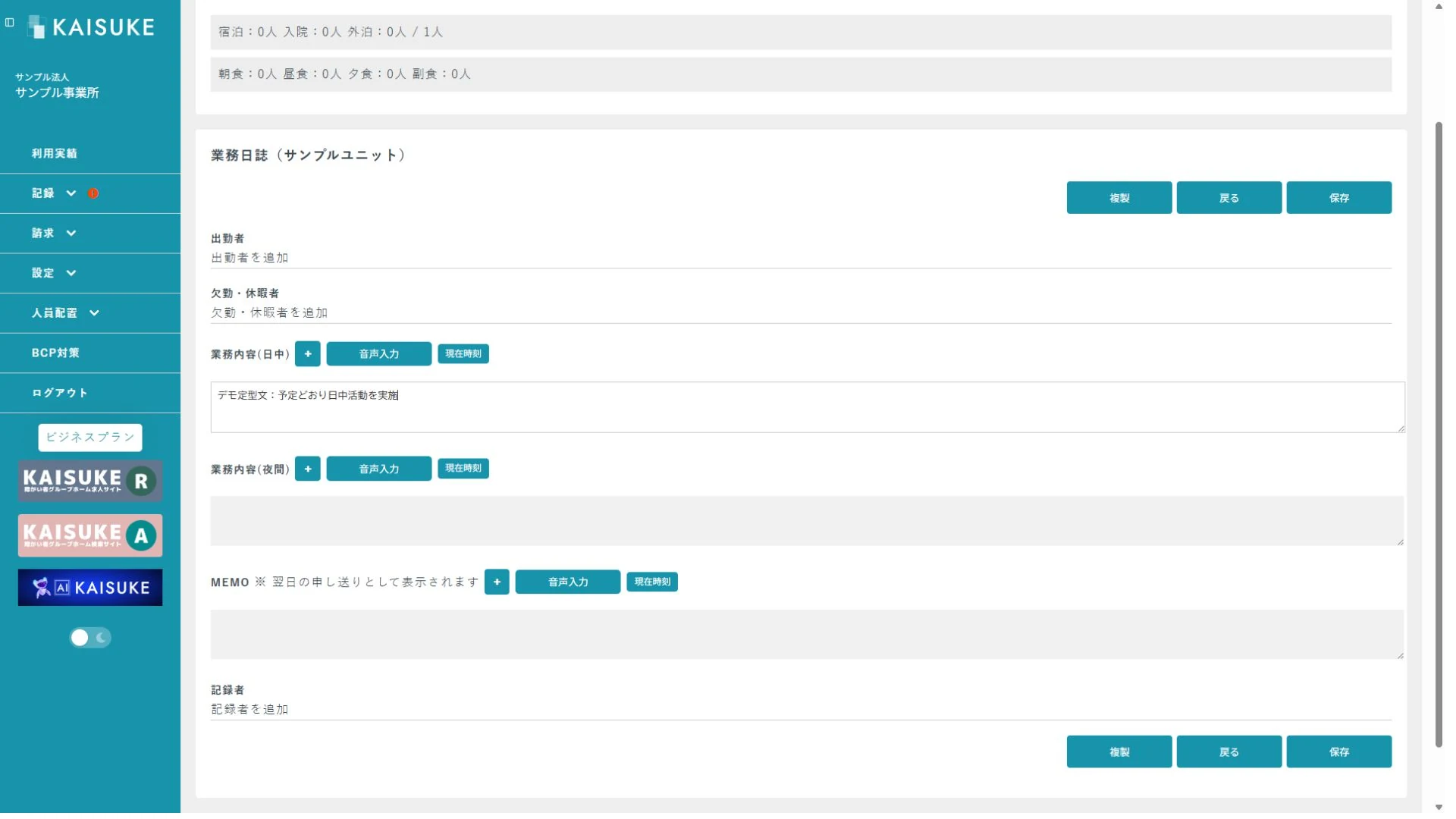Image resolution: width=1456 pixels, height=819 pixels.
Task: Collapse the sidebar with the panel icon
Action: [10, 23]
